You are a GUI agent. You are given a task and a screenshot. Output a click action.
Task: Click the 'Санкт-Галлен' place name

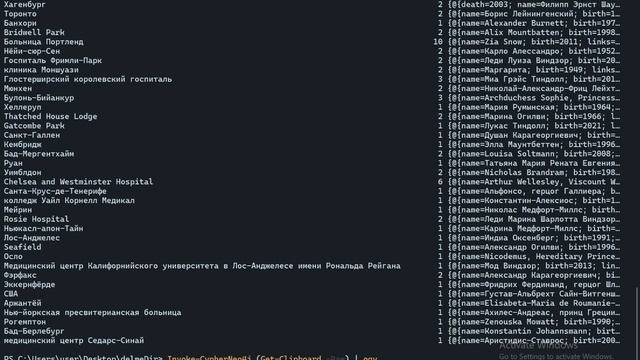click(32, 135)
